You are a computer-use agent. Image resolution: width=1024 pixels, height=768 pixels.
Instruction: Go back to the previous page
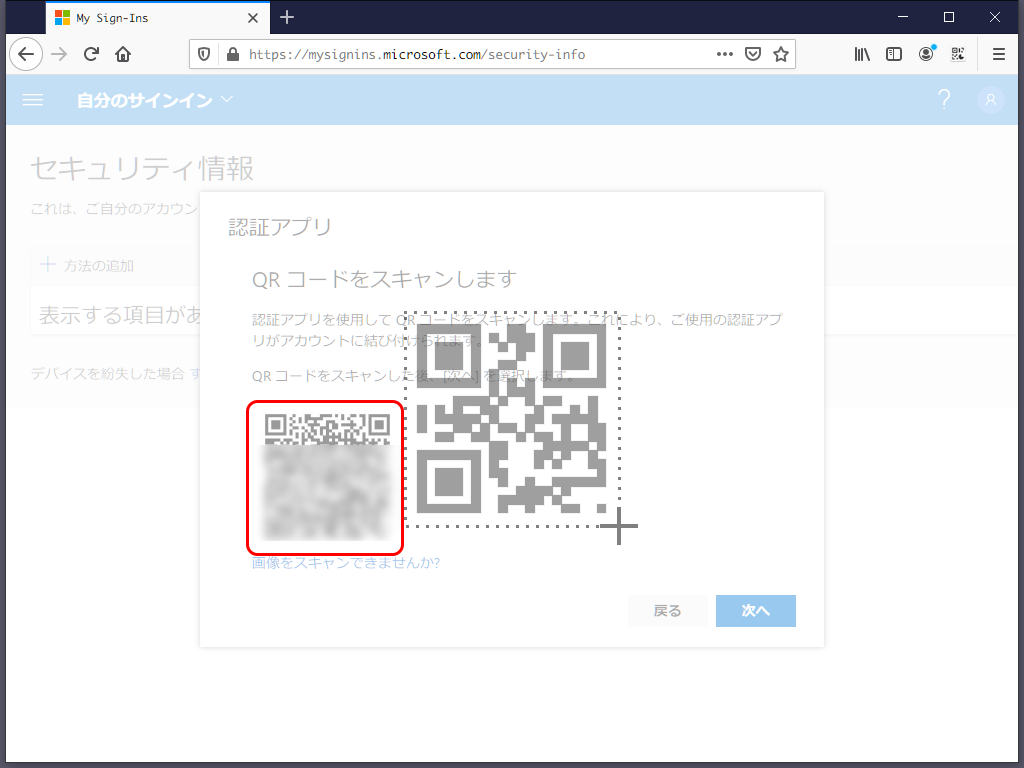click(26, 54)
